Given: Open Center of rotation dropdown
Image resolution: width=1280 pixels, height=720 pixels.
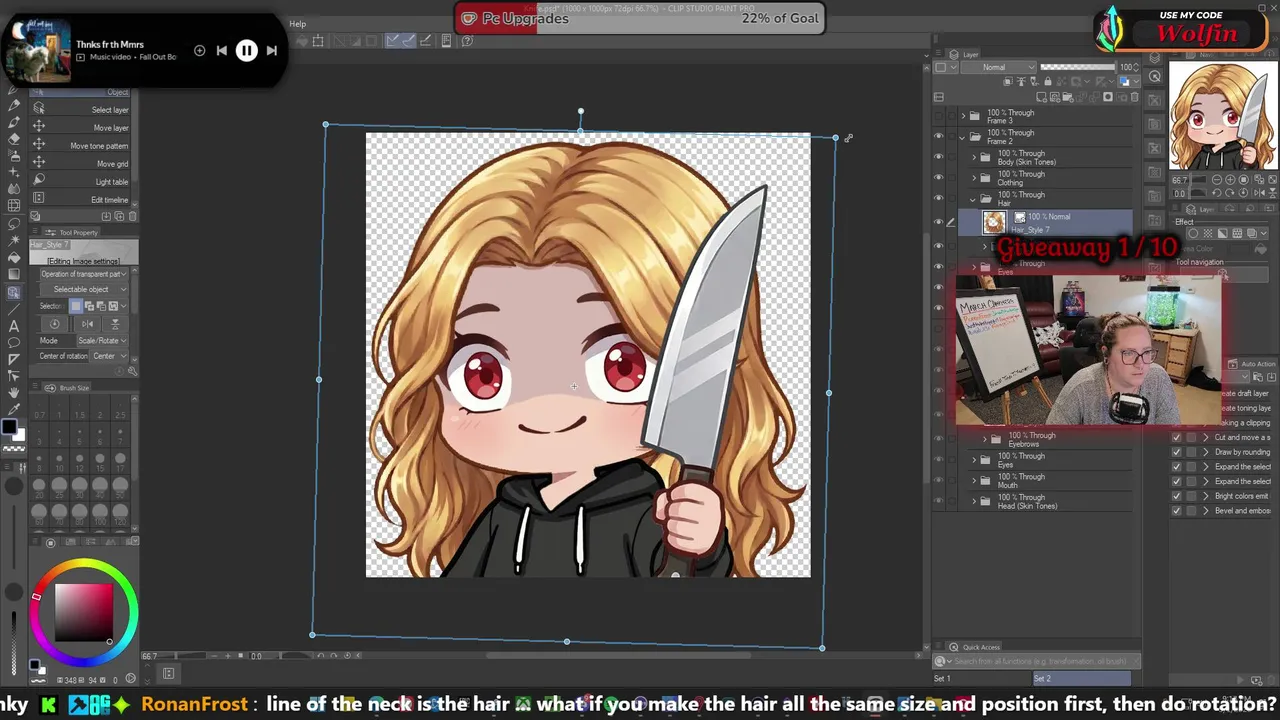Looking at the screenshot, I should (x=108, y=356).
